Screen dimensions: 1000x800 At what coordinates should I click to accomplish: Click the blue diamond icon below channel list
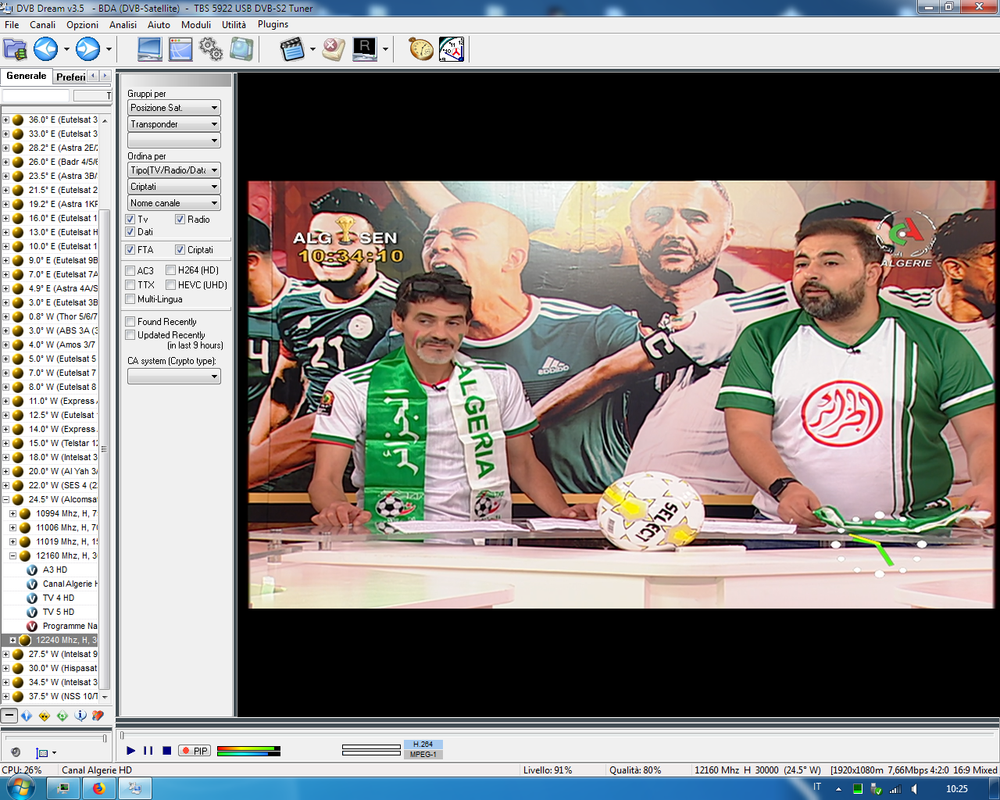tap(26, 716)
